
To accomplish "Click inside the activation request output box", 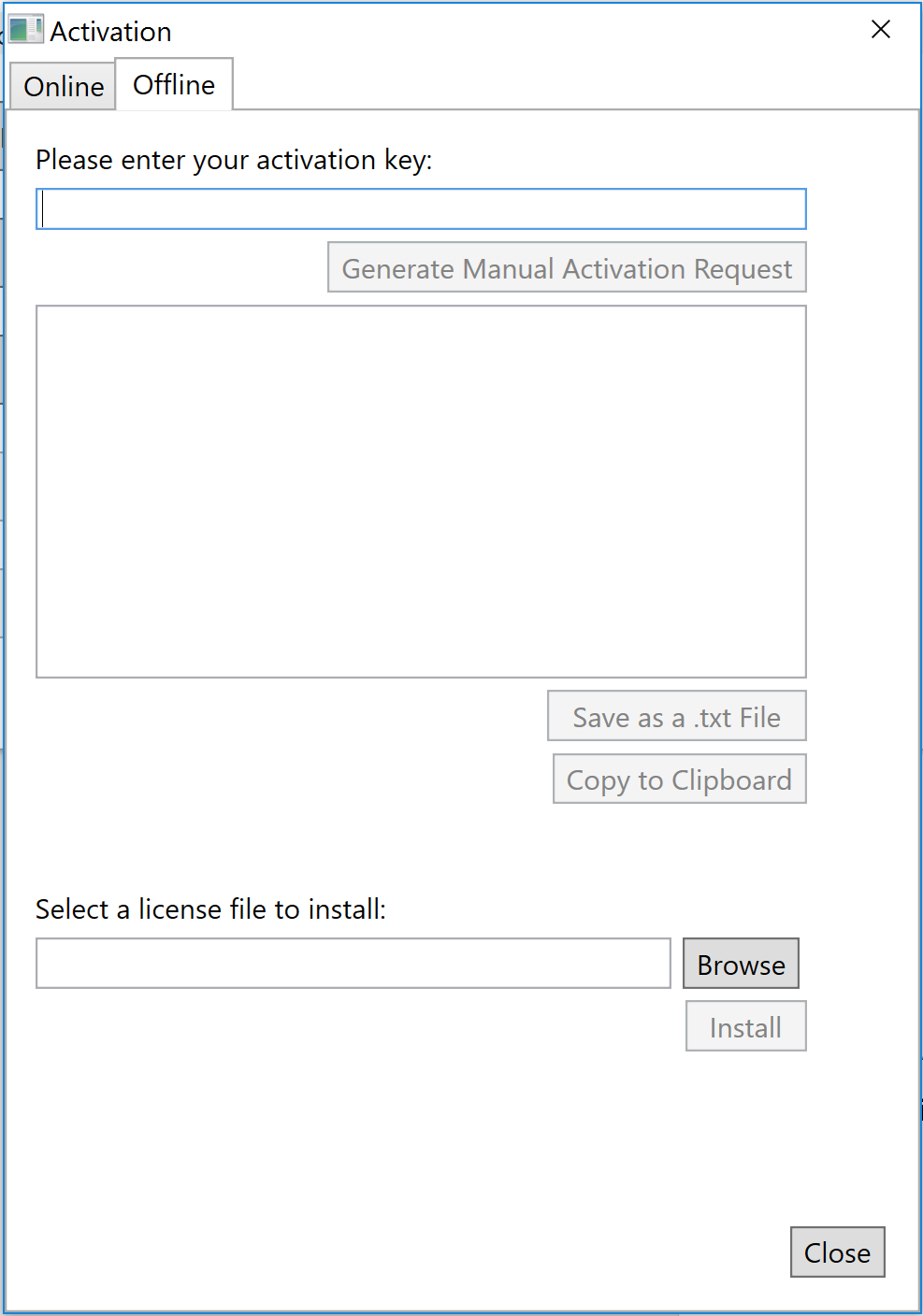I will 421,491.
